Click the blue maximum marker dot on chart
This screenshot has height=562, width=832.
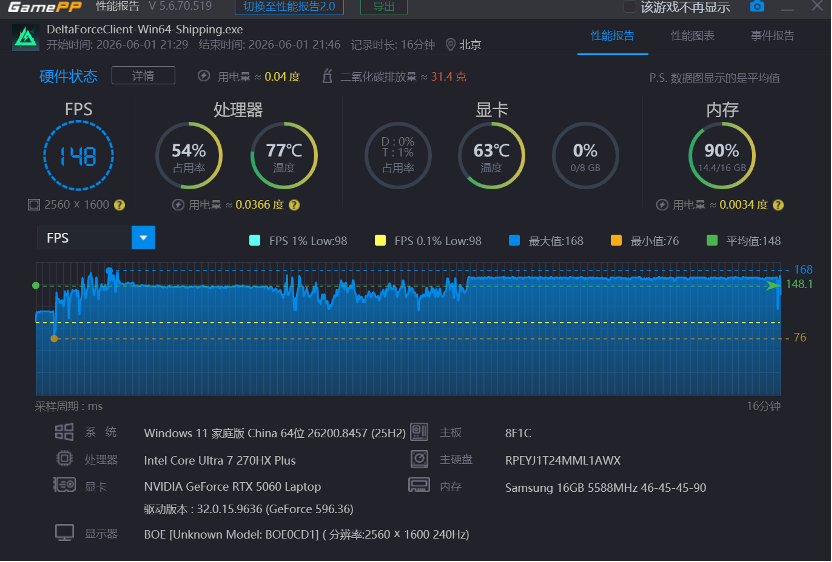(x=109, y=271)
